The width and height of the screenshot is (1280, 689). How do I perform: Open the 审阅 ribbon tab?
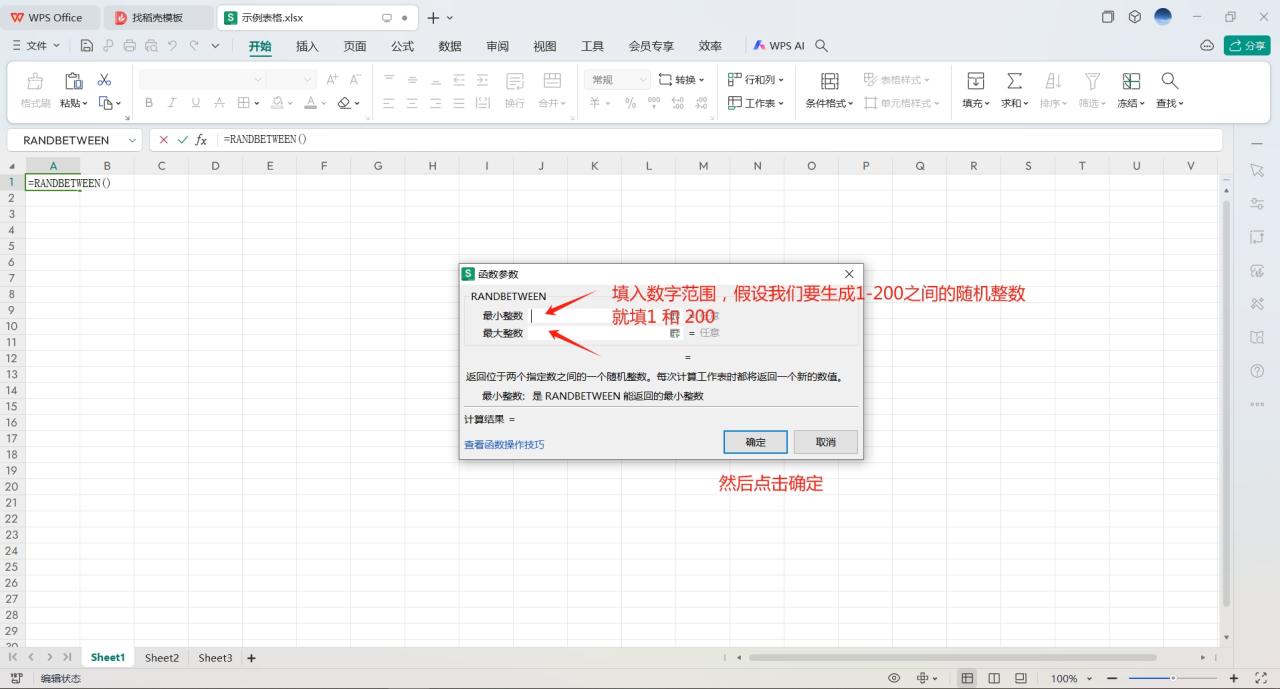click(x=497, y=46)
